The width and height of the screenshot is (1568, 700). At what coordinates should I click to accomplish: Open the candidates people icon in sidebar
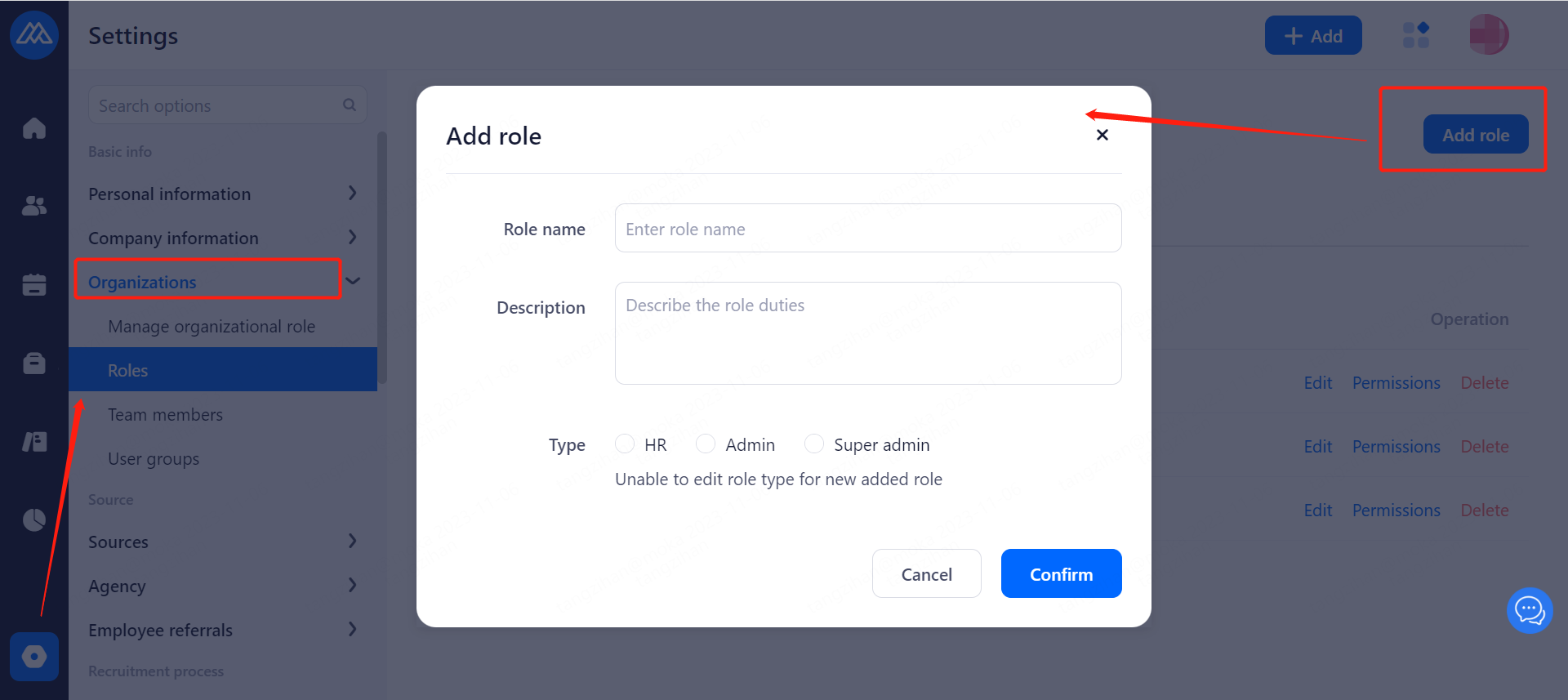pos(34,206)
